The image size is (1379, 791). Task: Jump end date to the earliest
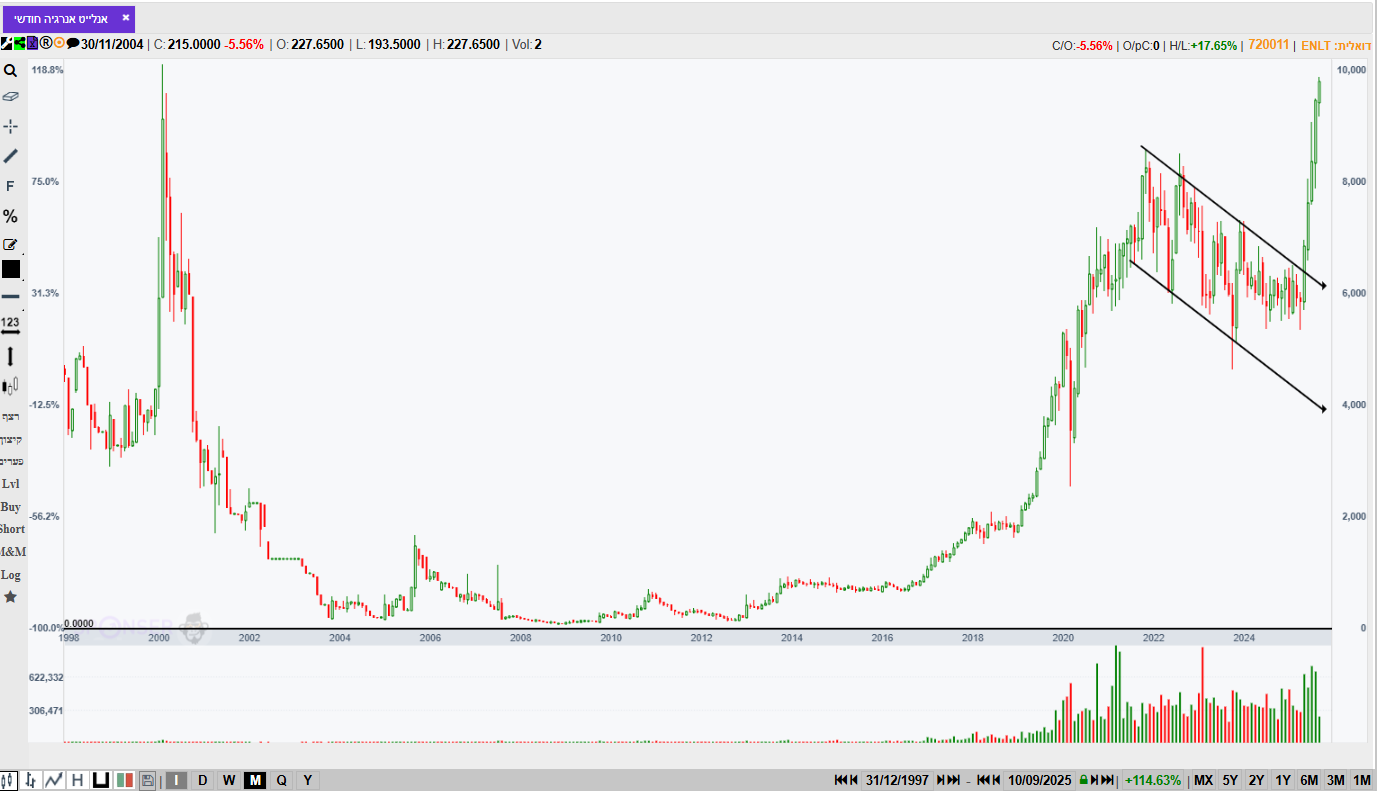(984, 780)
